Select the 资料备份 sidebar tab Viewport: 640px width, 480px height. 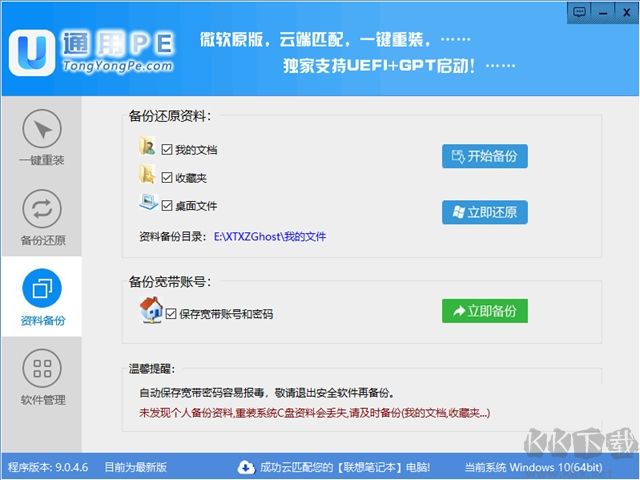42,298
